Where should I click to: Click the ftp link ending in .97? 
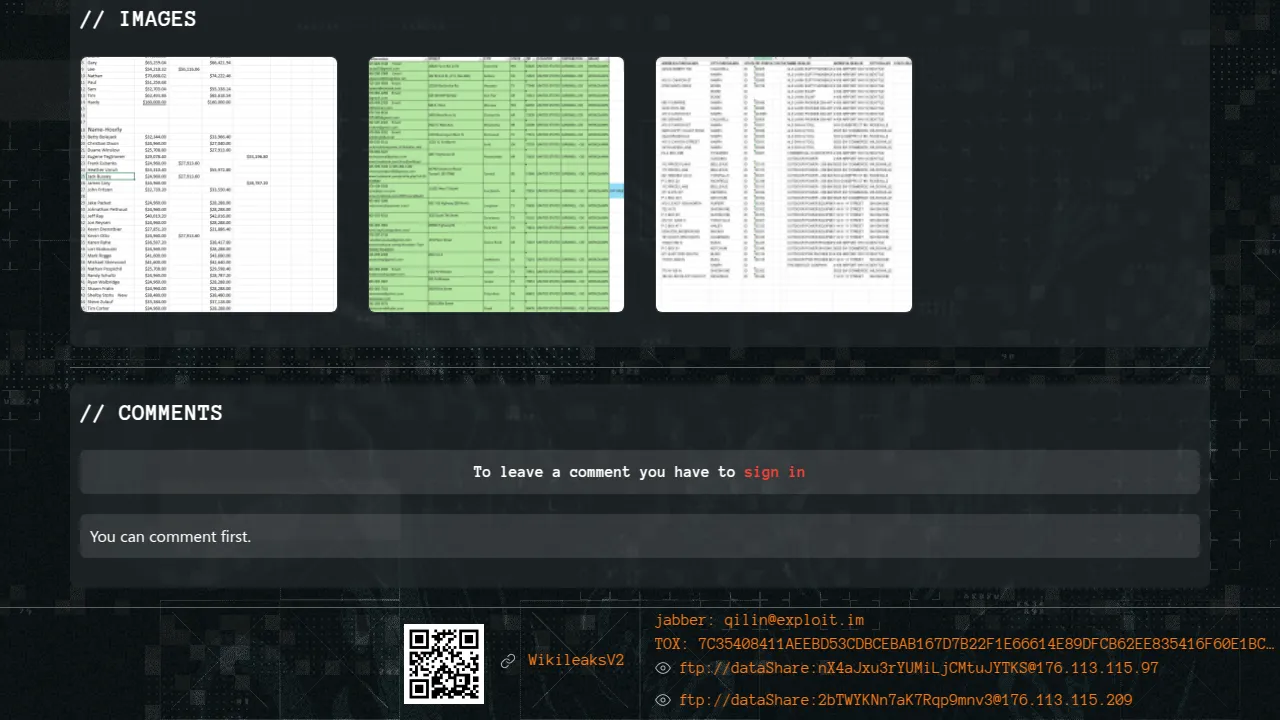pos(918,668)
